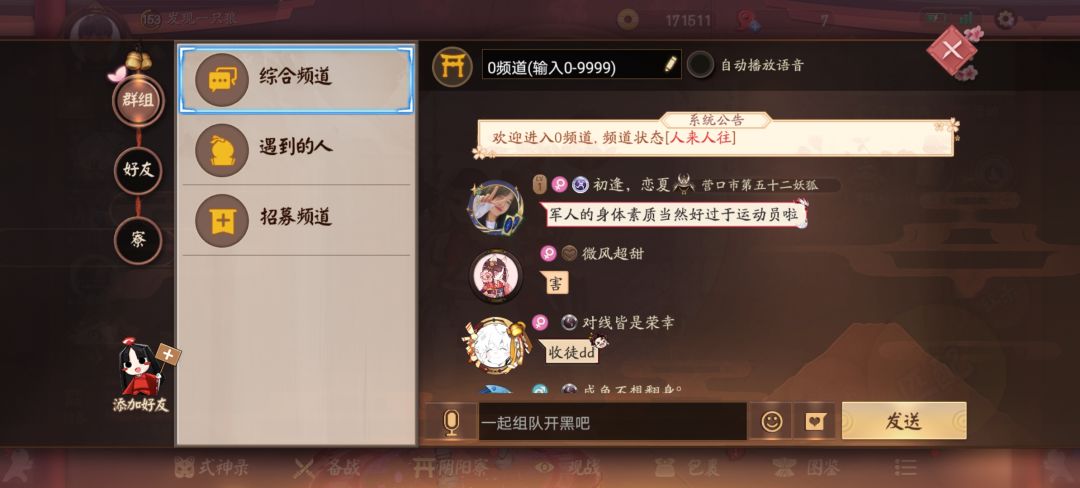
Task: Switch to the 好友 friends tab
Action: [138, 170]
